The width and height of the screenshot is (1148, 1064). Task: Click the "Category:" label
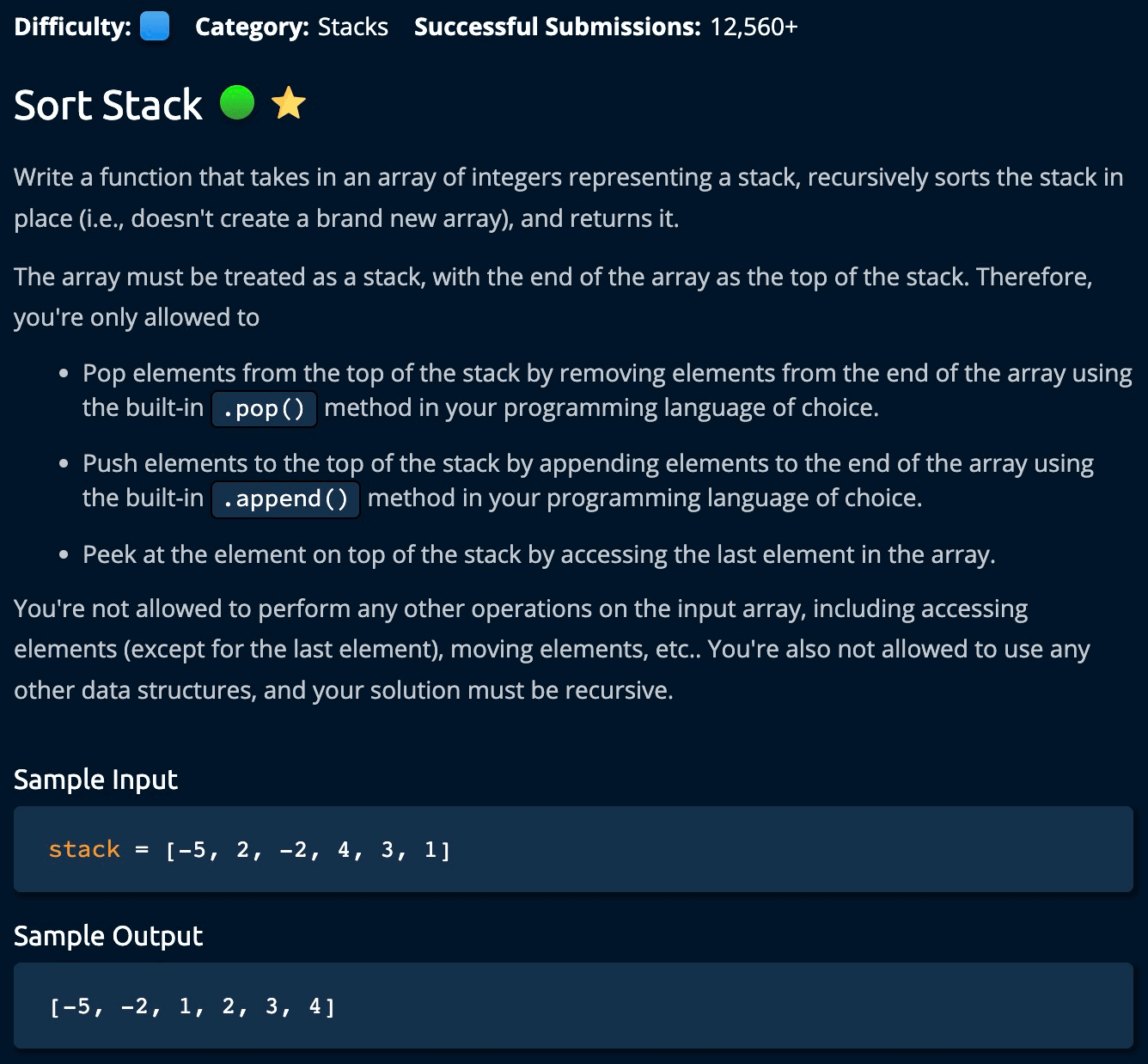(252, 27)
